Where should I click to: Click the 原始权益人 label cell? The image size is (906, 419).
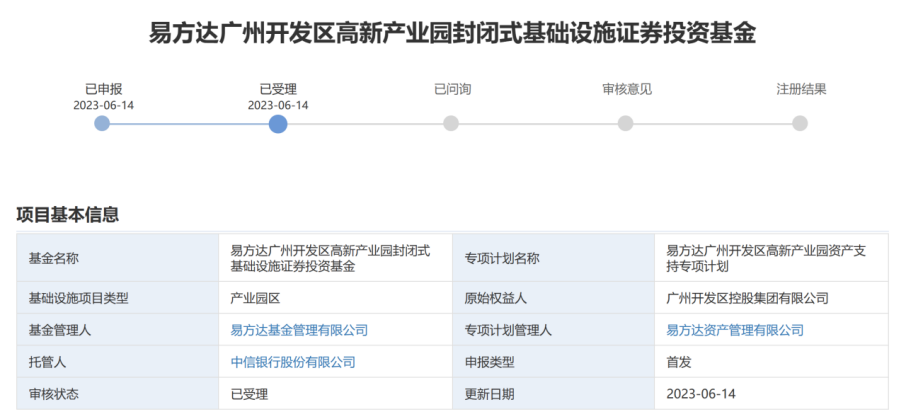click(x=554, y=298)
